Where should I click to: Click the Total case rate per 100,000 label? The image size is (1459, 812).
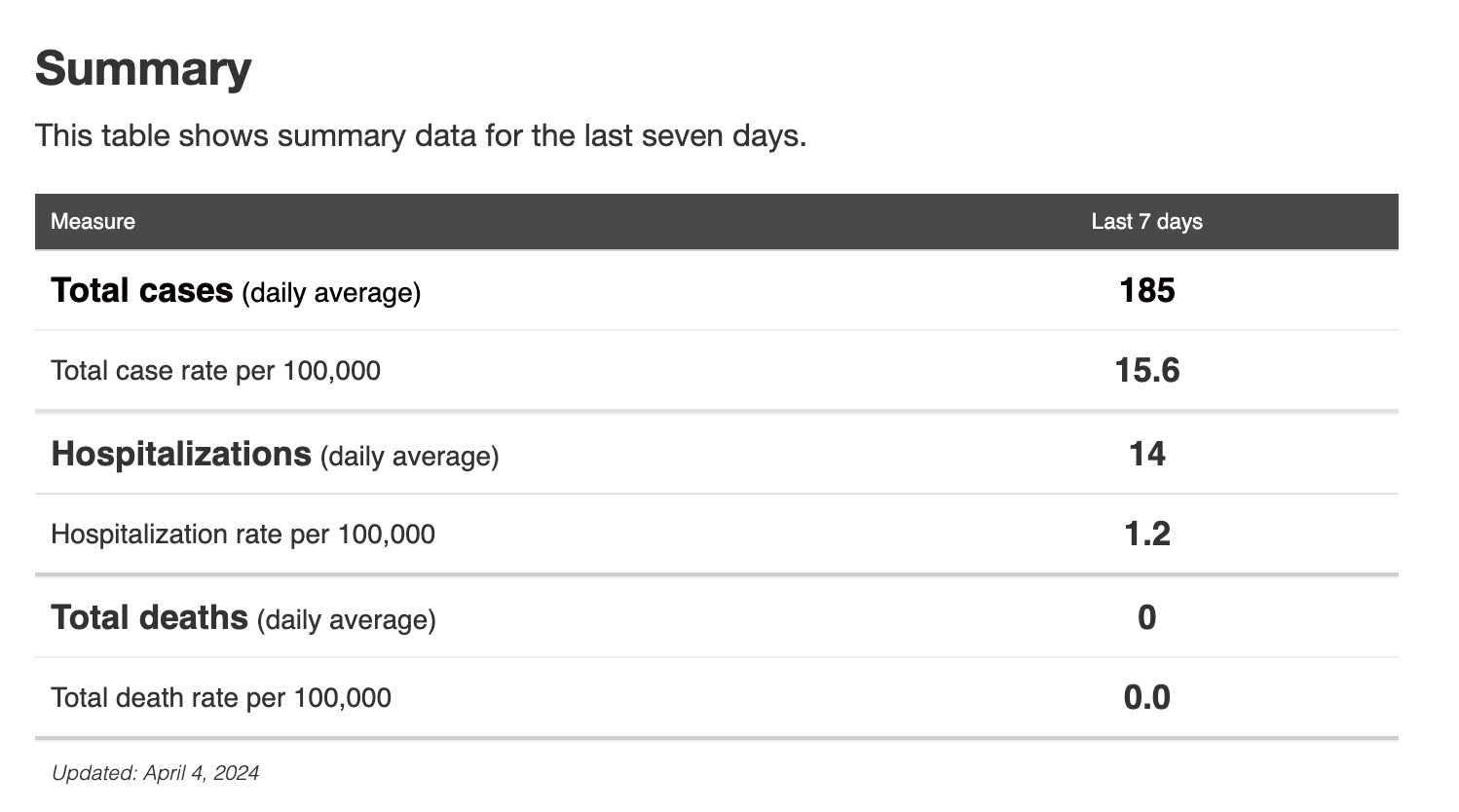click(215, 371)
